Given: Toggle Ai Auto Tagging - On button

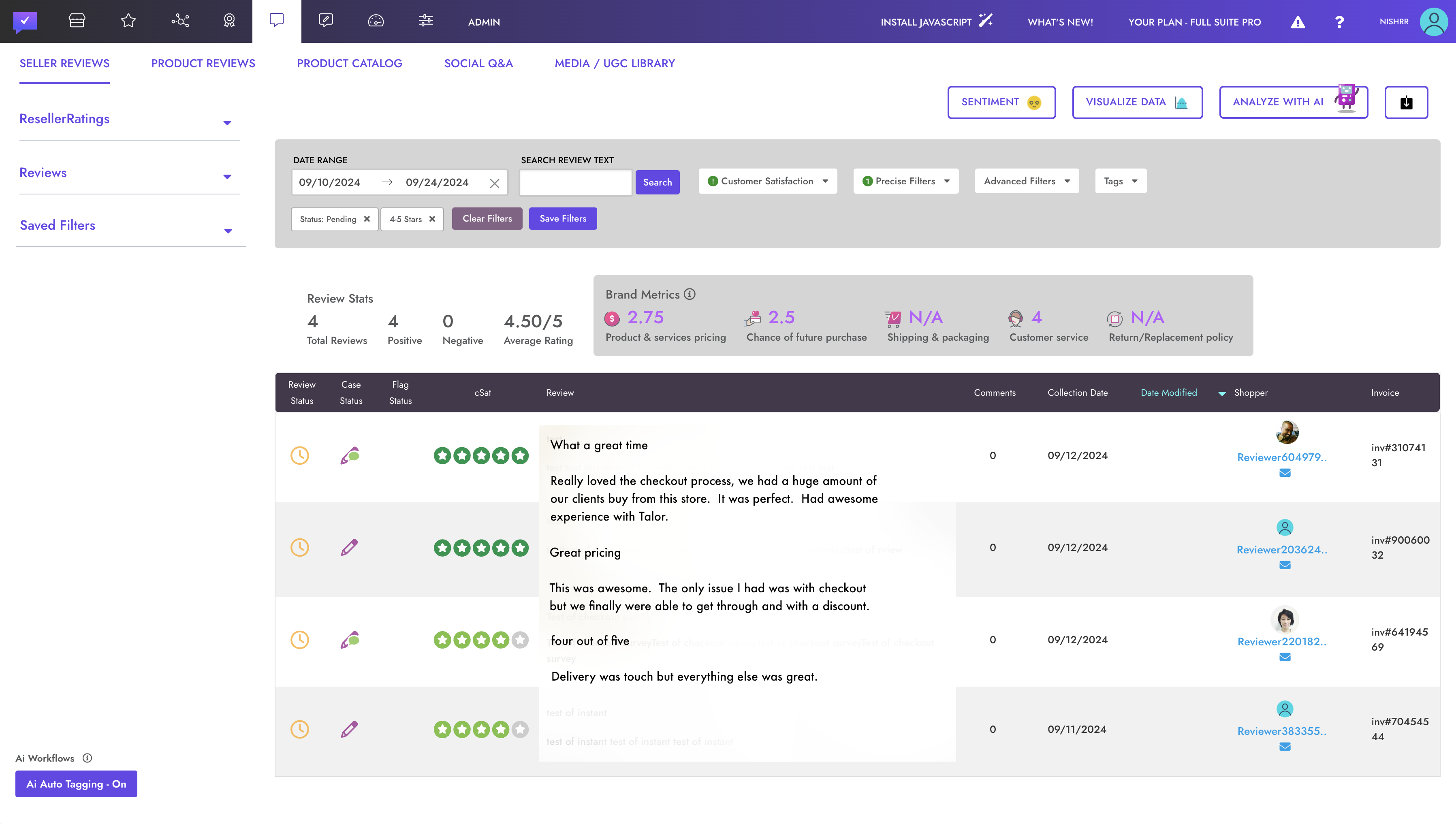Looking at the screenshot, I should click(77, 784).
